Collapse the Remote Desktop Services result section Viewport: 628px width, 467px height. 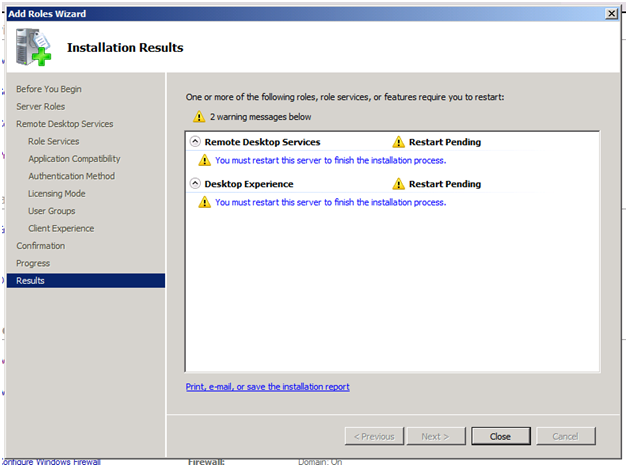click(195, 141)
